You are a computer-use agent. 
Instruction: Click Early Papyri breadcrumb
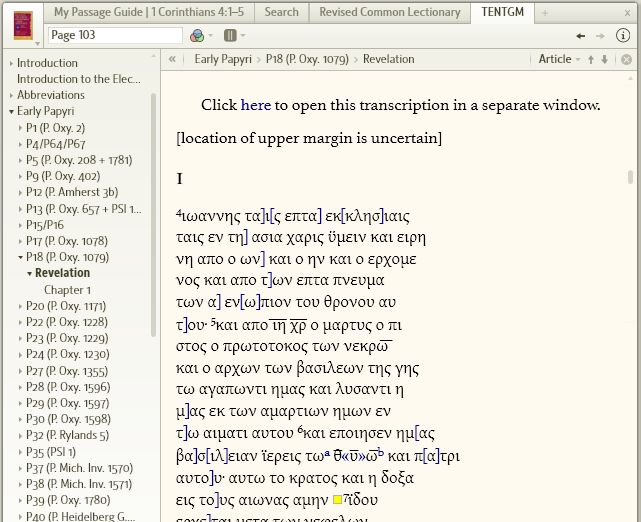point(223,59)
